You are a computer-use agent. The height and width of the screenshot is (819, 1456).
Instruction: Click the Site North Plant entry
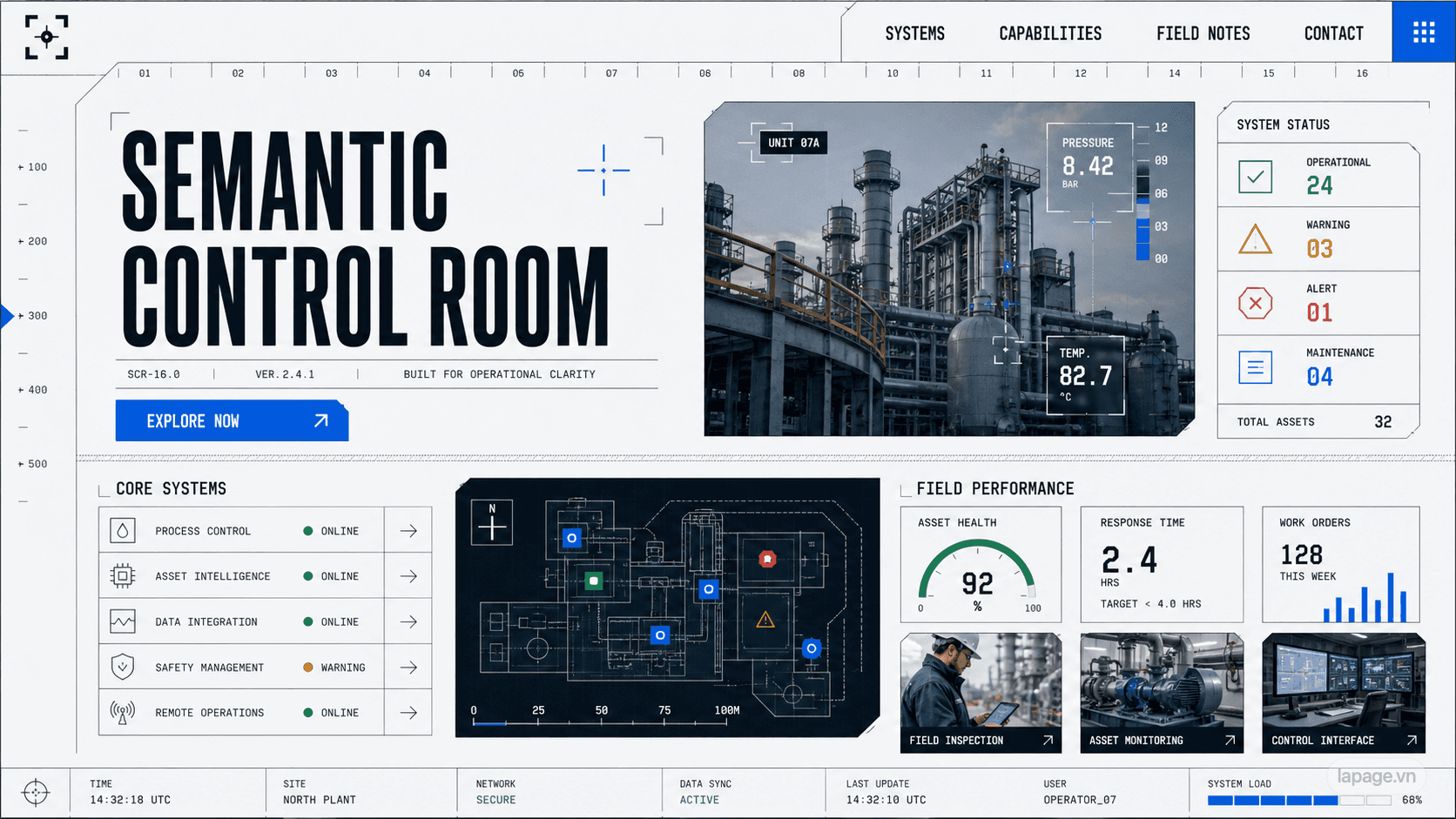tap(320, 792)
